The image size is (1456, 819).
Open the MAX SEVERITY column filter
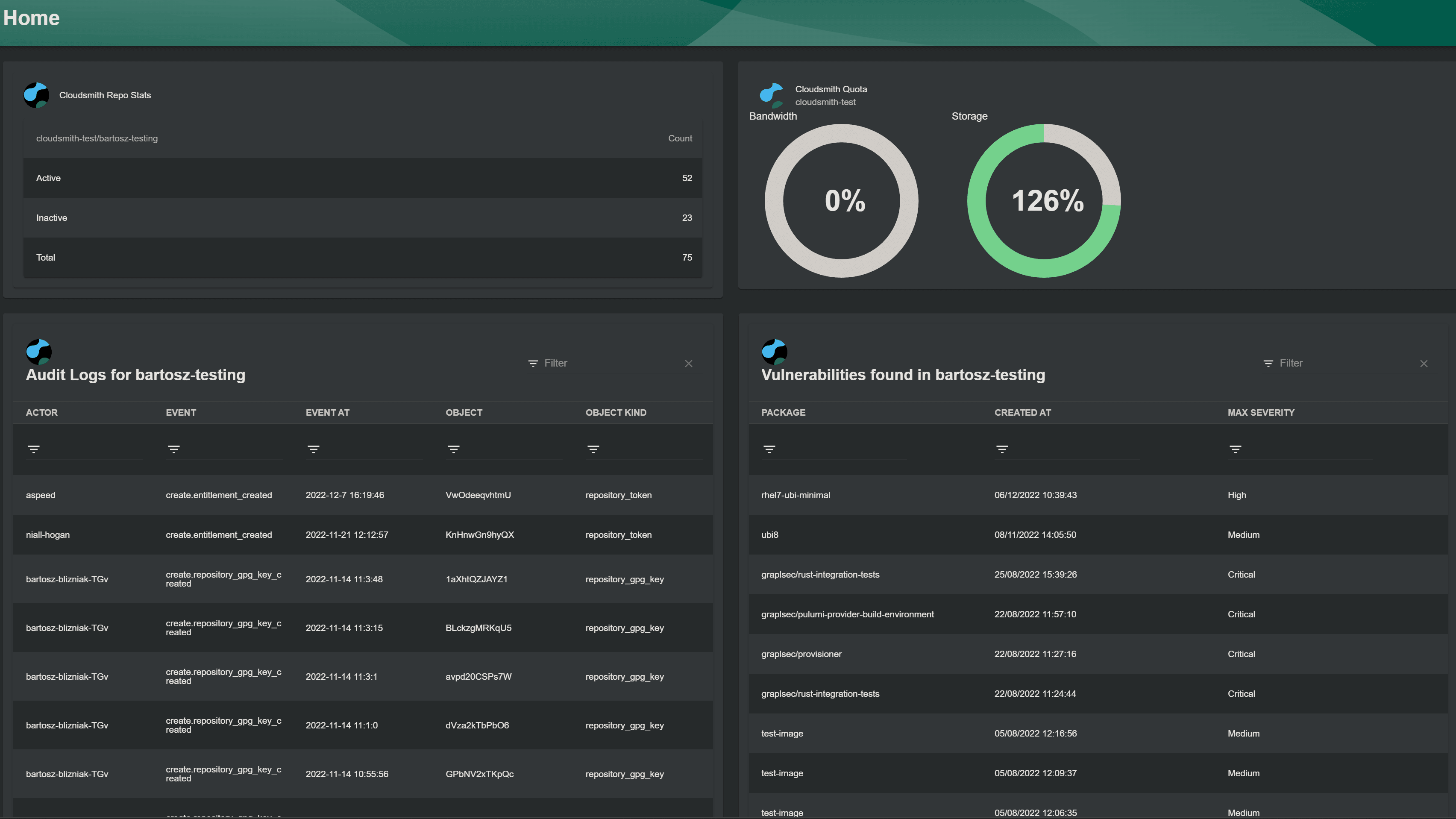1236,449
